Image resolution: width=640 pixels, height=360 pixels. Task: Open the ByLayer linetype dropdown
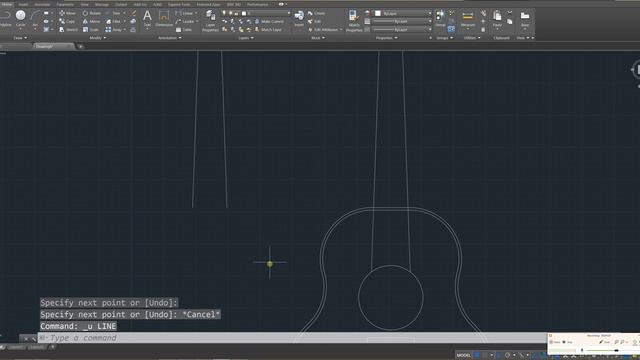tap(403, 29)
